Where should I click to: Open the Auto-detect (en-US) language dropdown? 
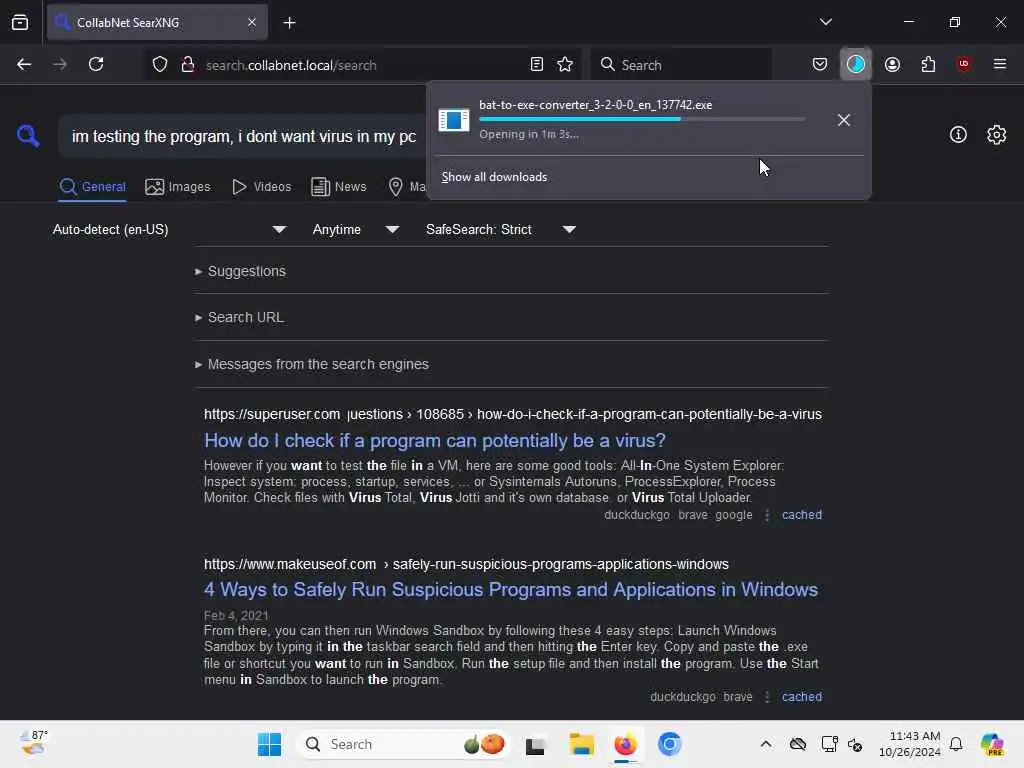point(170,230)
